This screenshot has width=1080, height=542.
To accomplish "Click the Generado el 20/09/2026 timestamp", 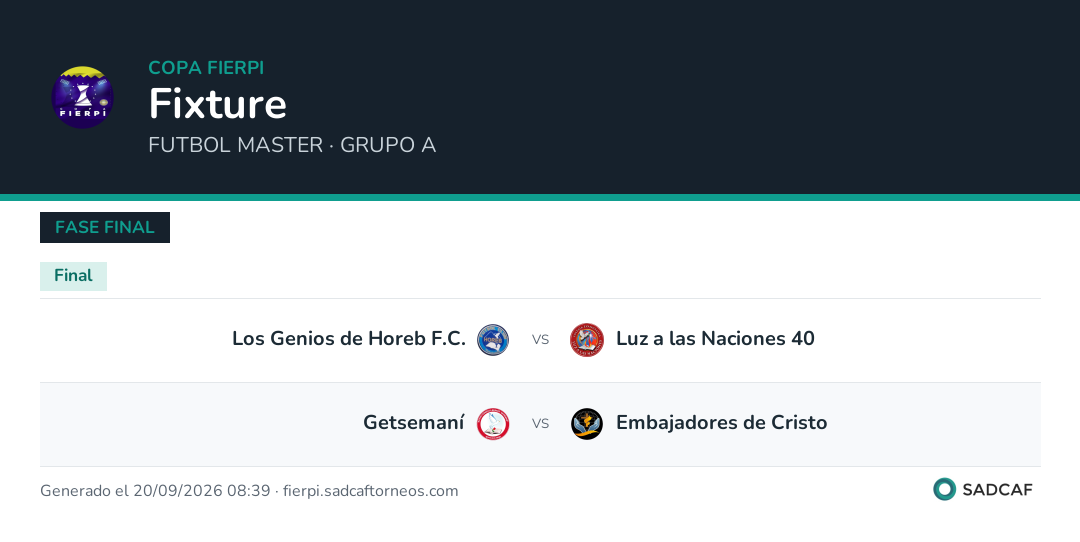I will 155,491.
